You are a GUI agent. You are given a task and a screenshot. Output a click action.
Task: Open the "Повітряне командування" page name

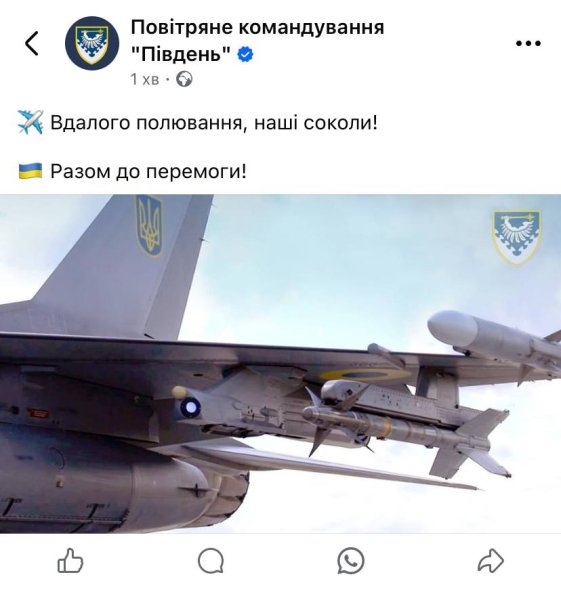coord(258,28)
